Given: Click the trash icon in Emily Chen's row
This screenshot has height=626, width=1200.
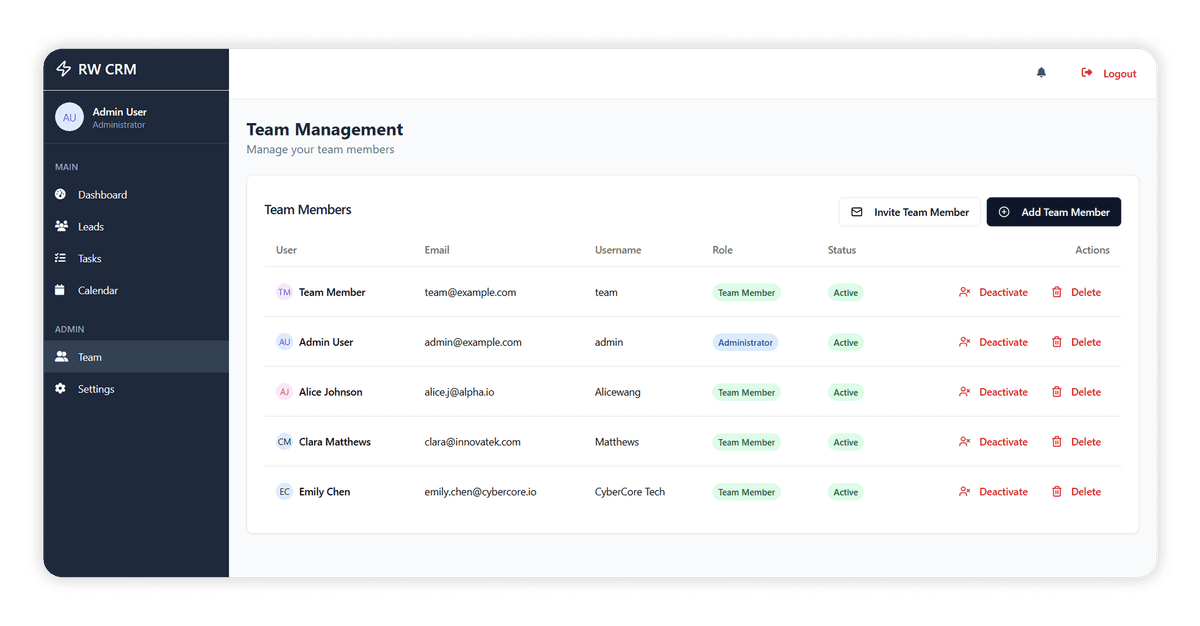Looking at the screenshot, I should click(x=1057, y=492).
